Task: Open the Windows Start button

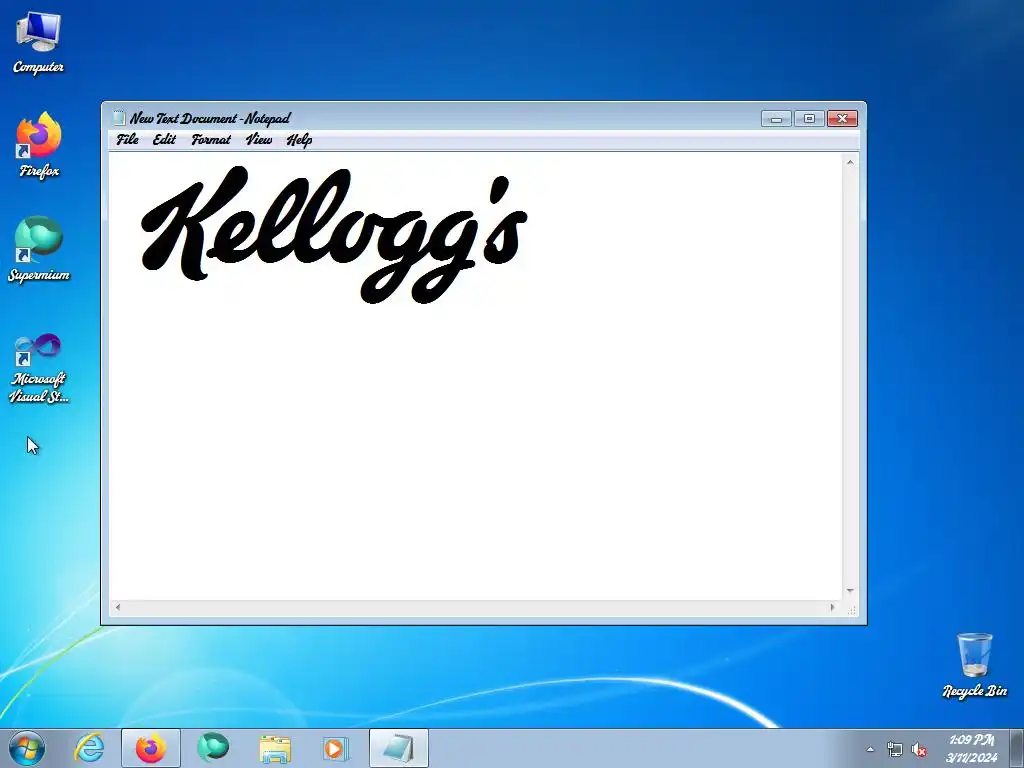Action: (27, 748)
